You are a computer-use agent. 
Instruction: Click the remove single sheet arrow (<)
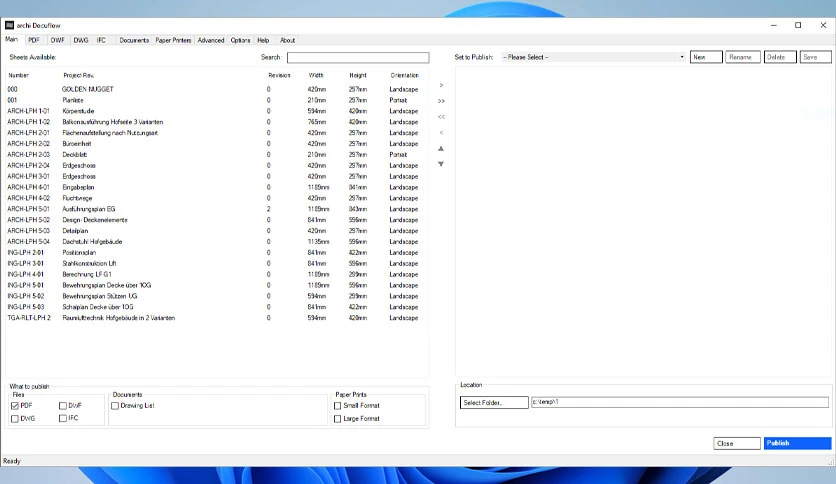click(x=441, y=133)
